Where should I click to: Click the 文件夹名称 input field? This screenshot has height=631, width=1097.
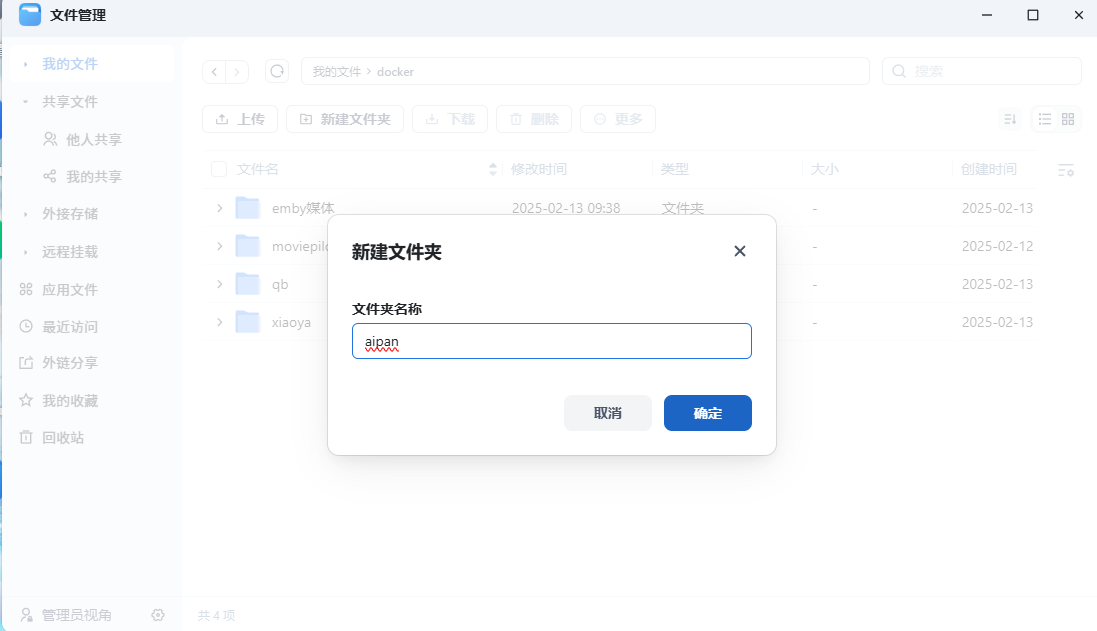551,341
